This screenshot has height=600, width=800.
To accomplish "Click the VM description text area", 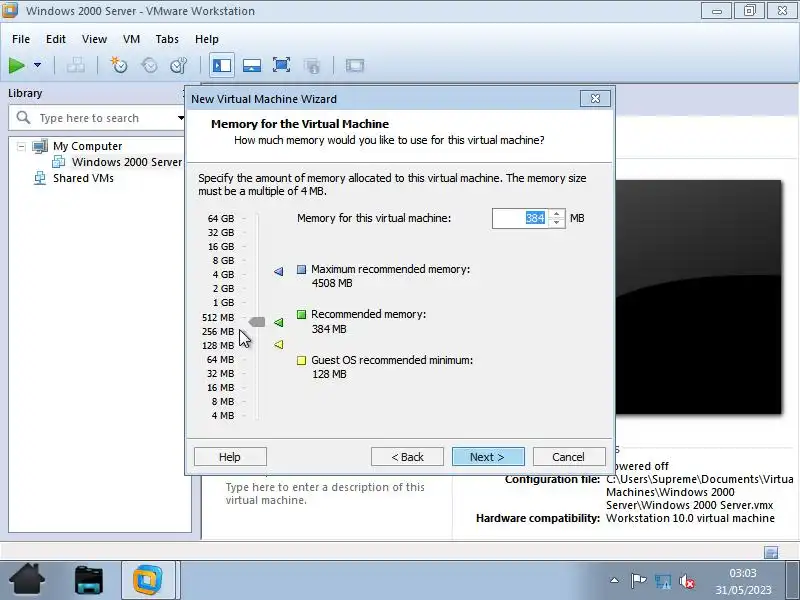I will 326,494.
